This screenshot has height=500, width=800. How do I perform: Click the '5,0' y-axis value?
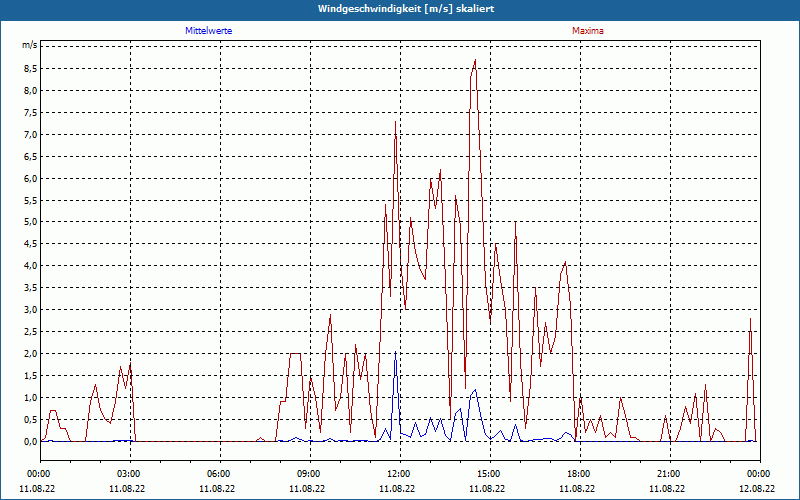30,222
